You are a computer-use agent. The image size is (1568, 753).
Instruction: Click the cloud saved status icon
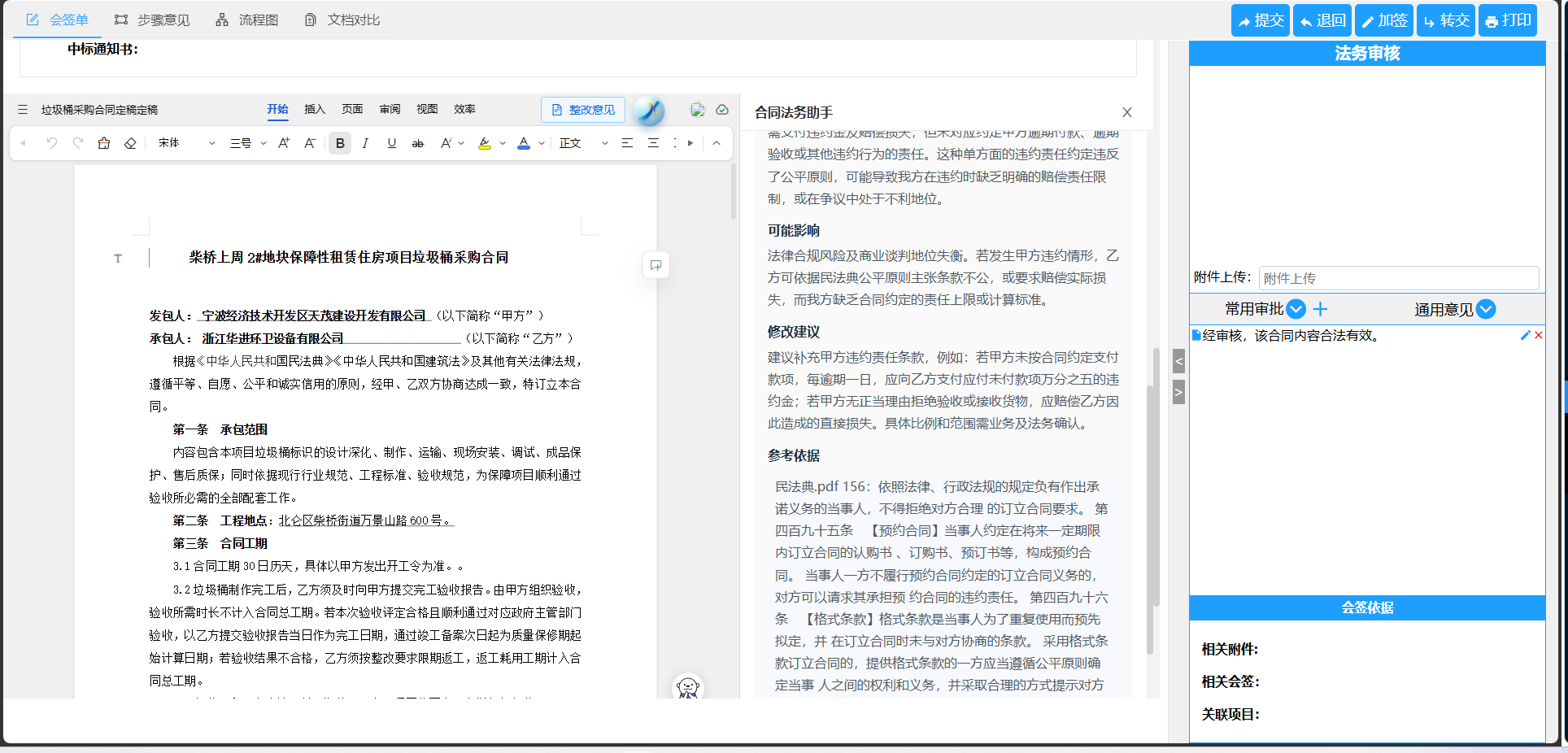click(722, 110)
